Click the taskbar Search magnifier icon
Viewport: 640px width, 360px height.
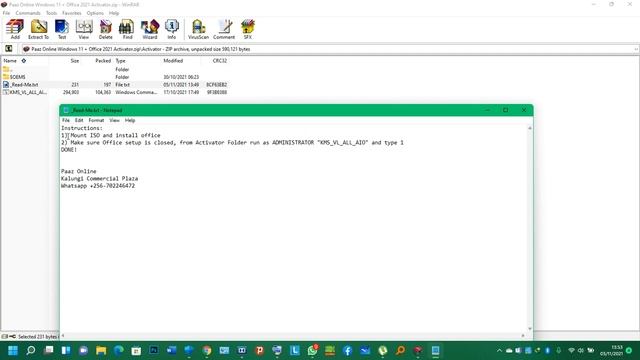[x=31, y=350]
